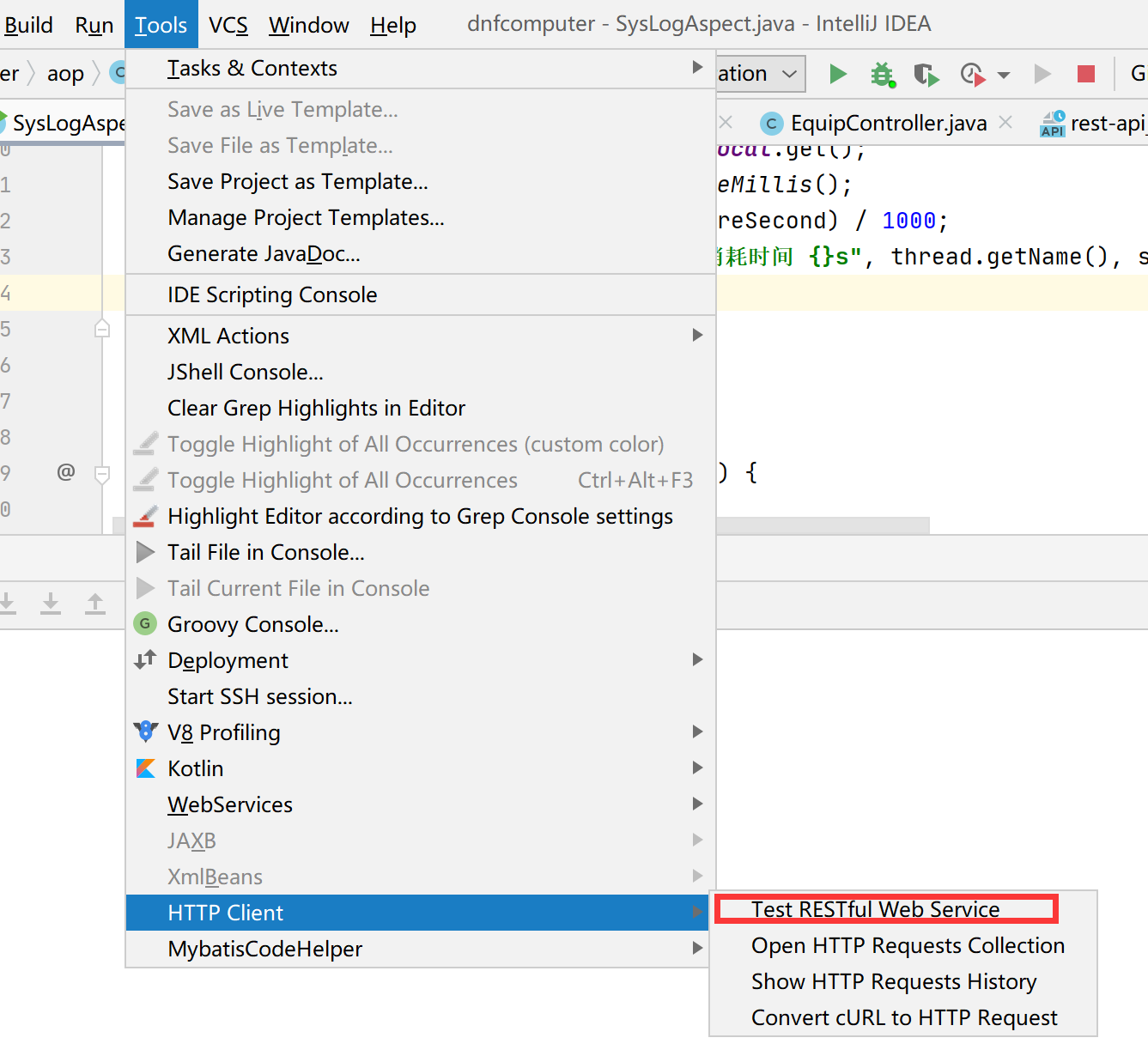Click Highlight Editor according to Grep Console settings
This screenshot has height=1062, width=1148.
[x=421, y=517]
